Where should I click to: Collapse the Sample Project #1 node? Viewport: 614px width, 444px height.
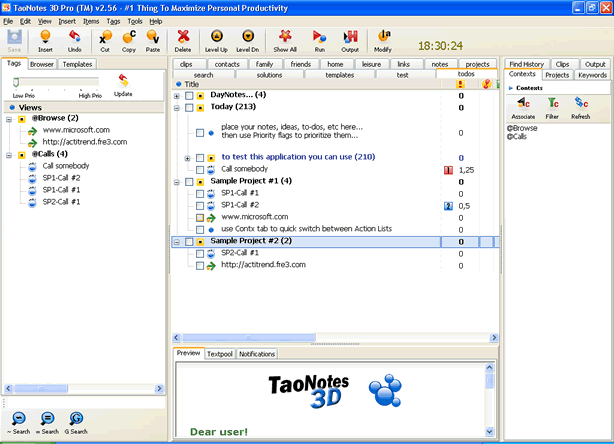177,182
